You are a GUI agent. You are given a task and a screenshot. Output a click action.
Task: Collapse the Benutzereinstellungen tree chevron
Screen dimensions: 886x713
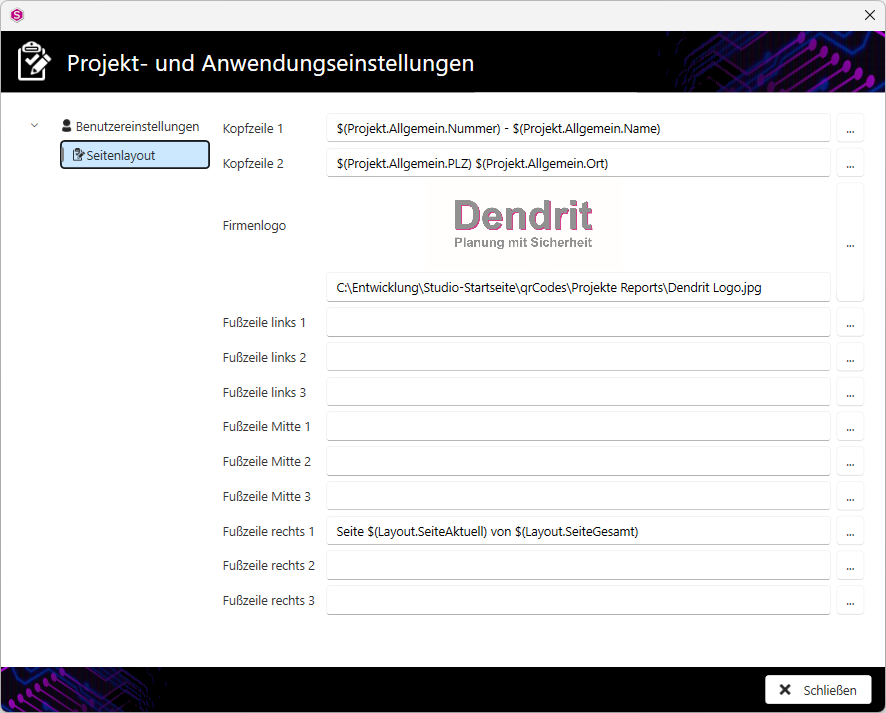click(34, 125)
